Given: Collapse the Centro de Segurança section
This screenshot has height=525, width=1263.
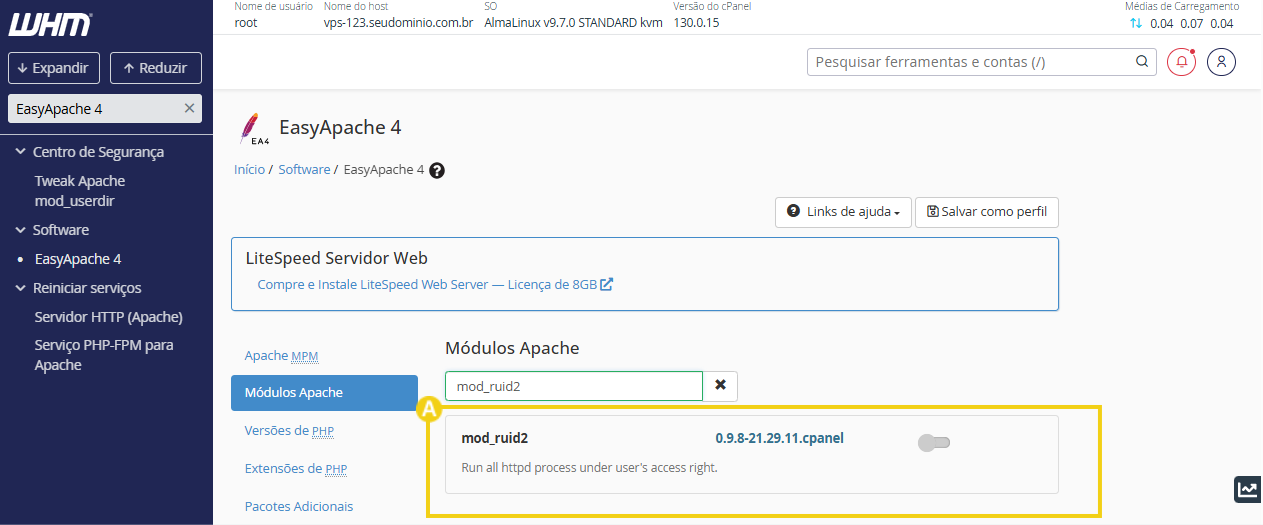Looking at the screenshot, I should click(x=20, y=152).
